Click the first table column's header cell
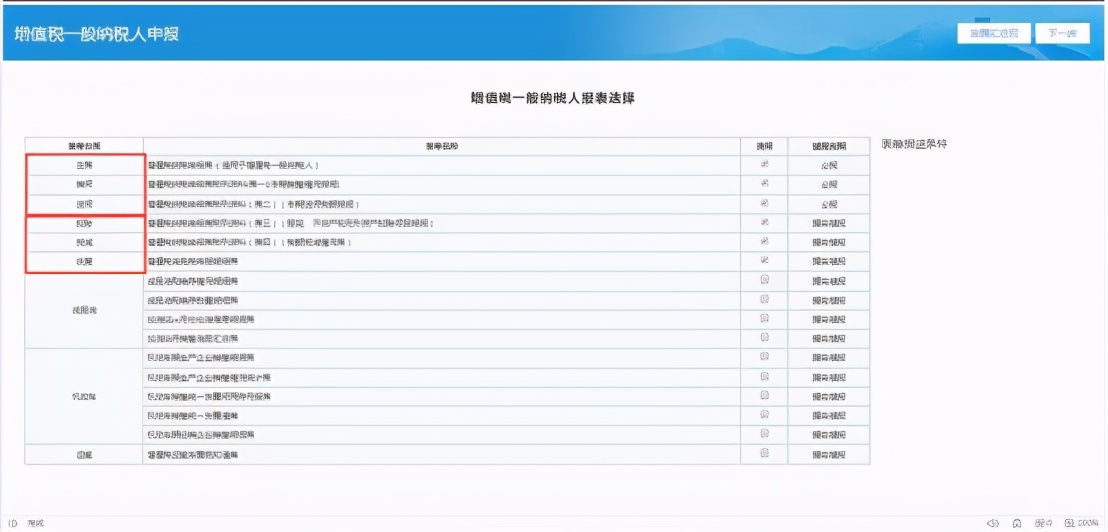 [x=84, y=146]
